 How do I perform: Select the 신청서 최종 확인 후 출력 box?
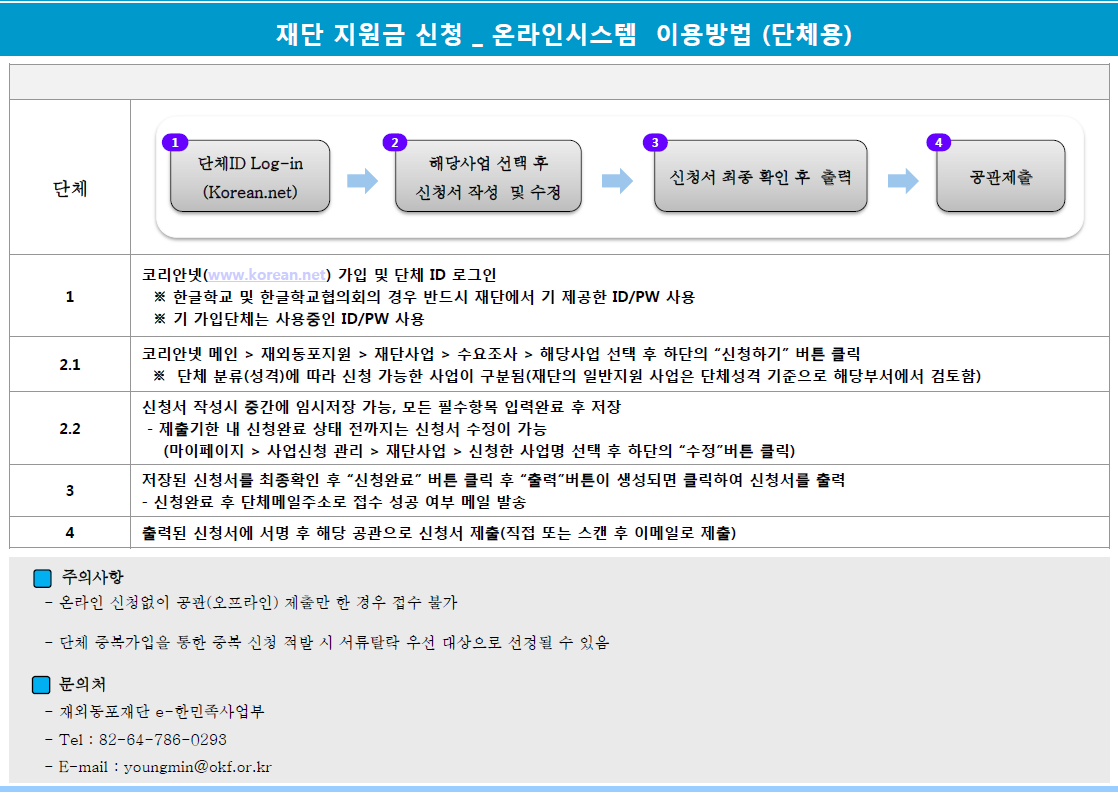click(760, 177)
